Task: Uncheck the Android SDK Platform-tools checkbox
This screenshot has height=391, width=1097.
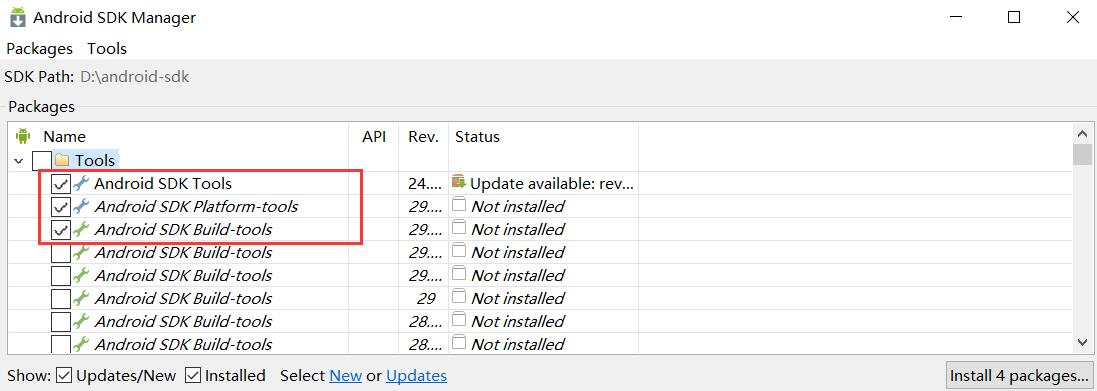Action: point(61,207)
